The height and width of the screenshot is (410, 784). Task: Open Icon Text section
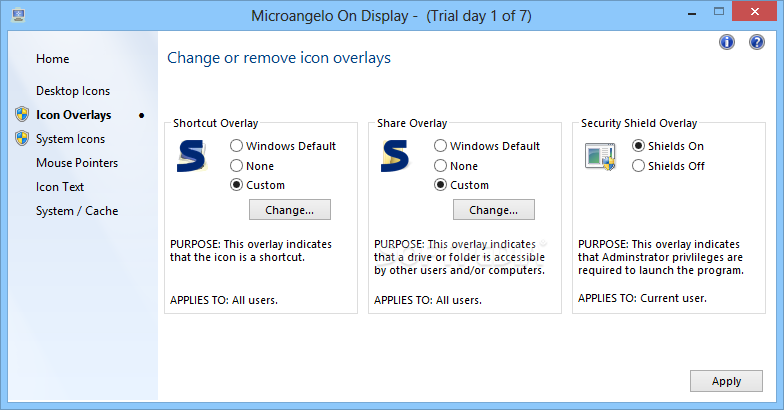(60, 187)
